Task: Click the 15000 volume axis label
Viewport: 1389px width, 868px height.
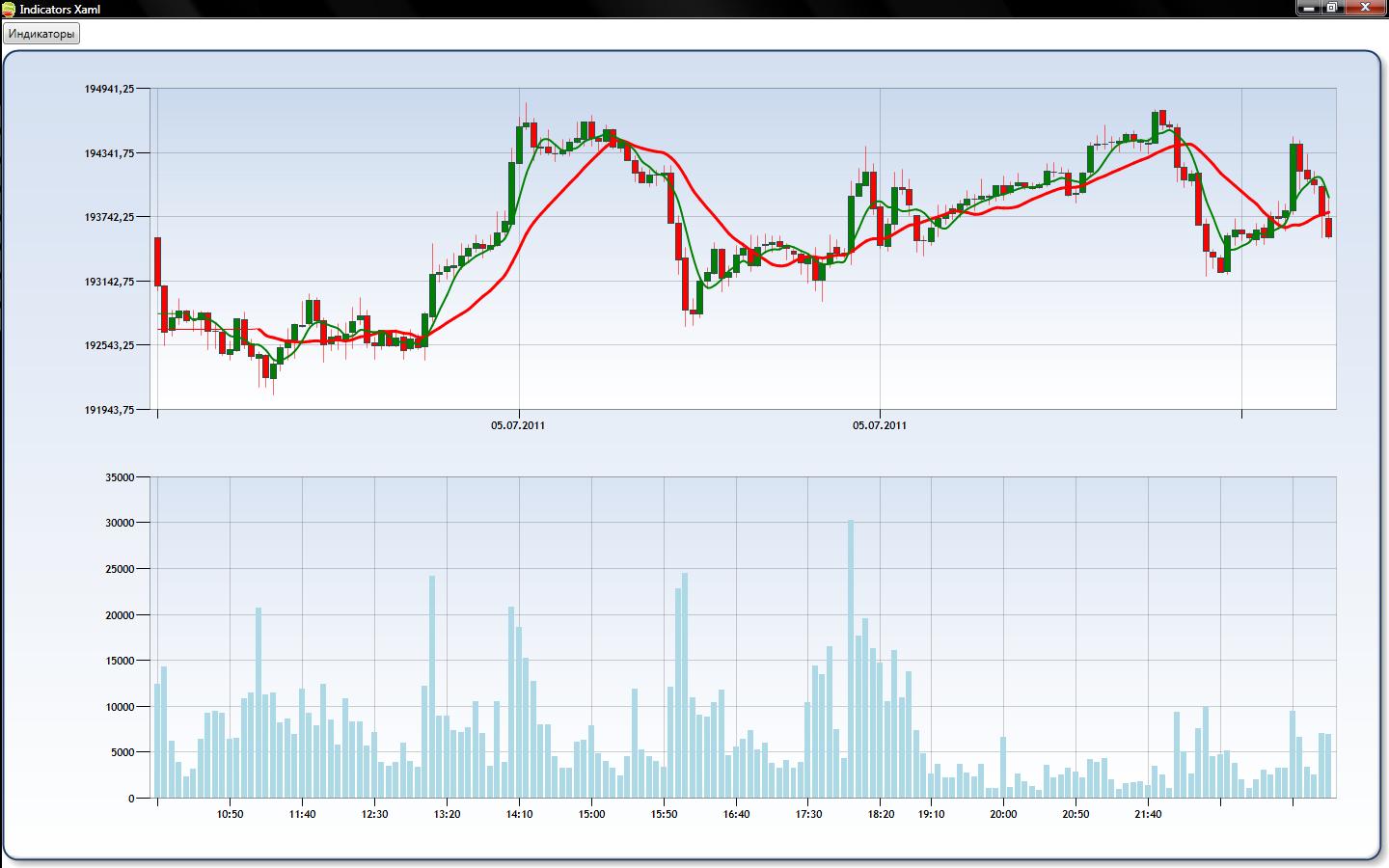Action: point(119,662)
